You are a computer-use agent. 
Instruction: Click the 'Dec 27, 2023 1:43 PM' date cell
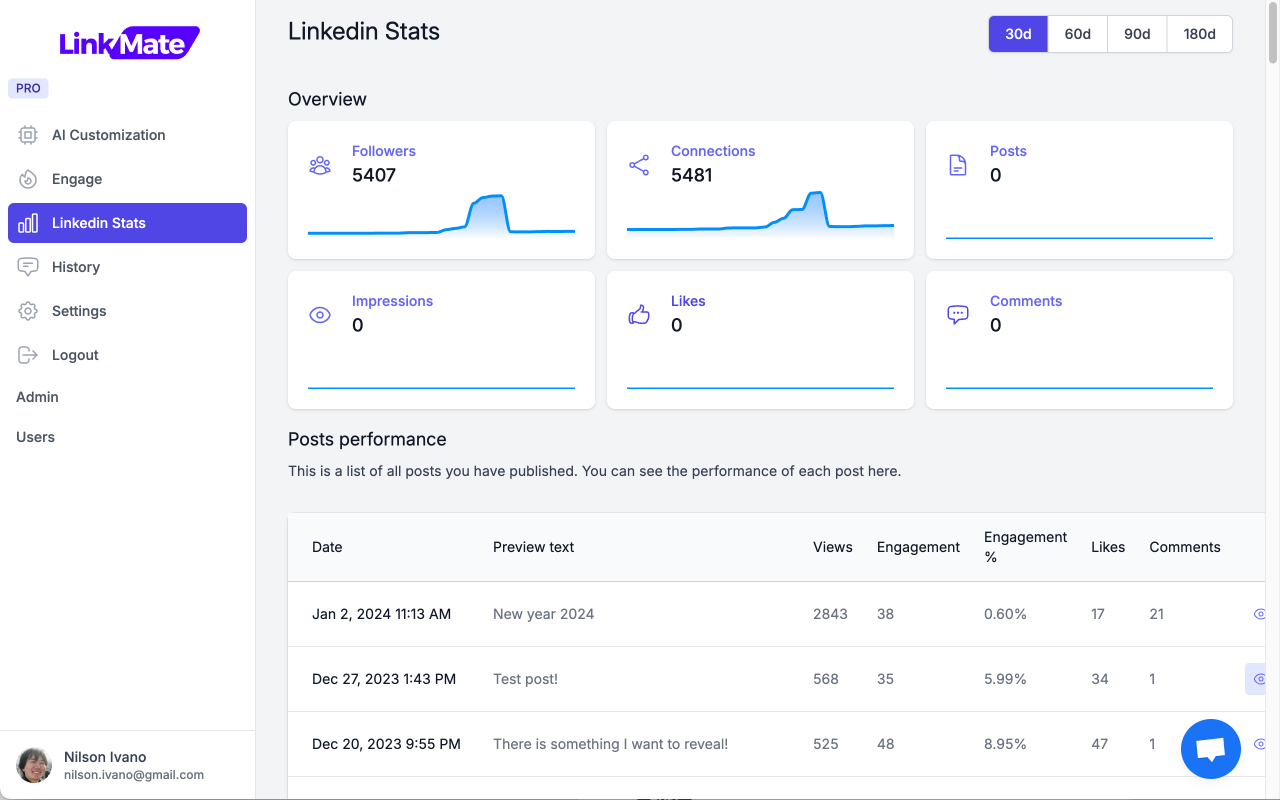tap(384, 679)
